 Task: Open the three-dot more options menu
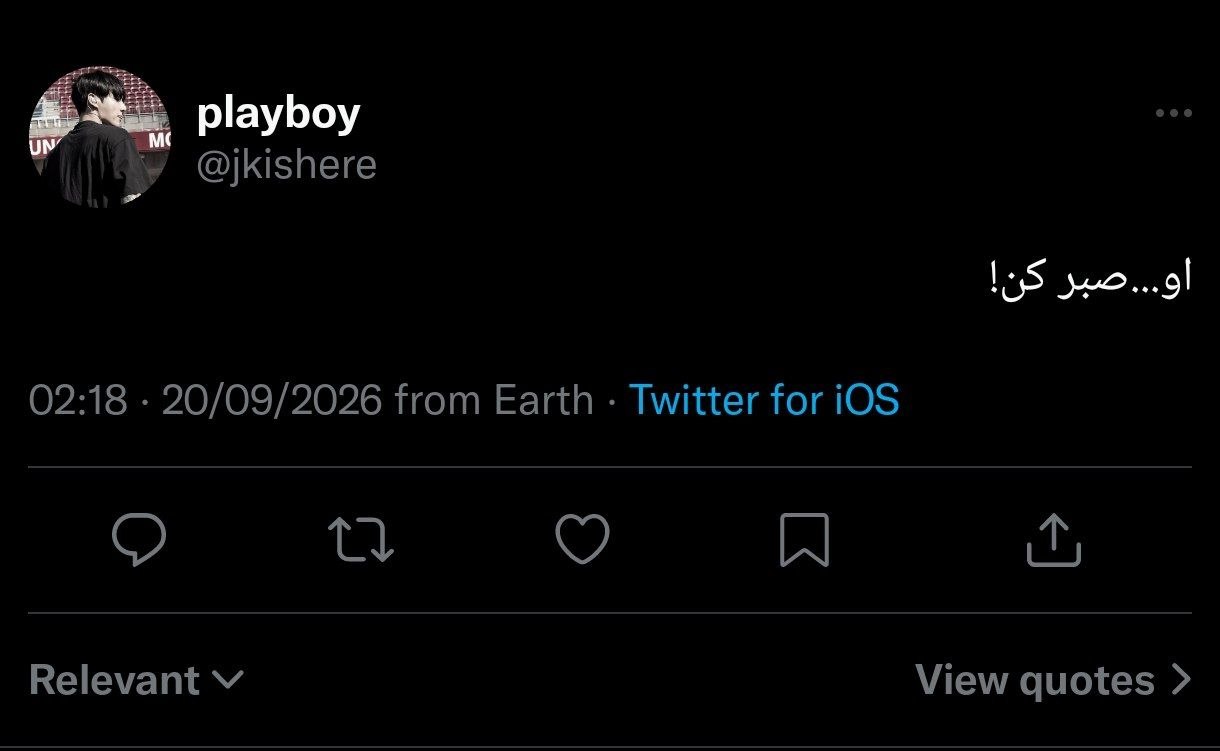pos(1173,114)
